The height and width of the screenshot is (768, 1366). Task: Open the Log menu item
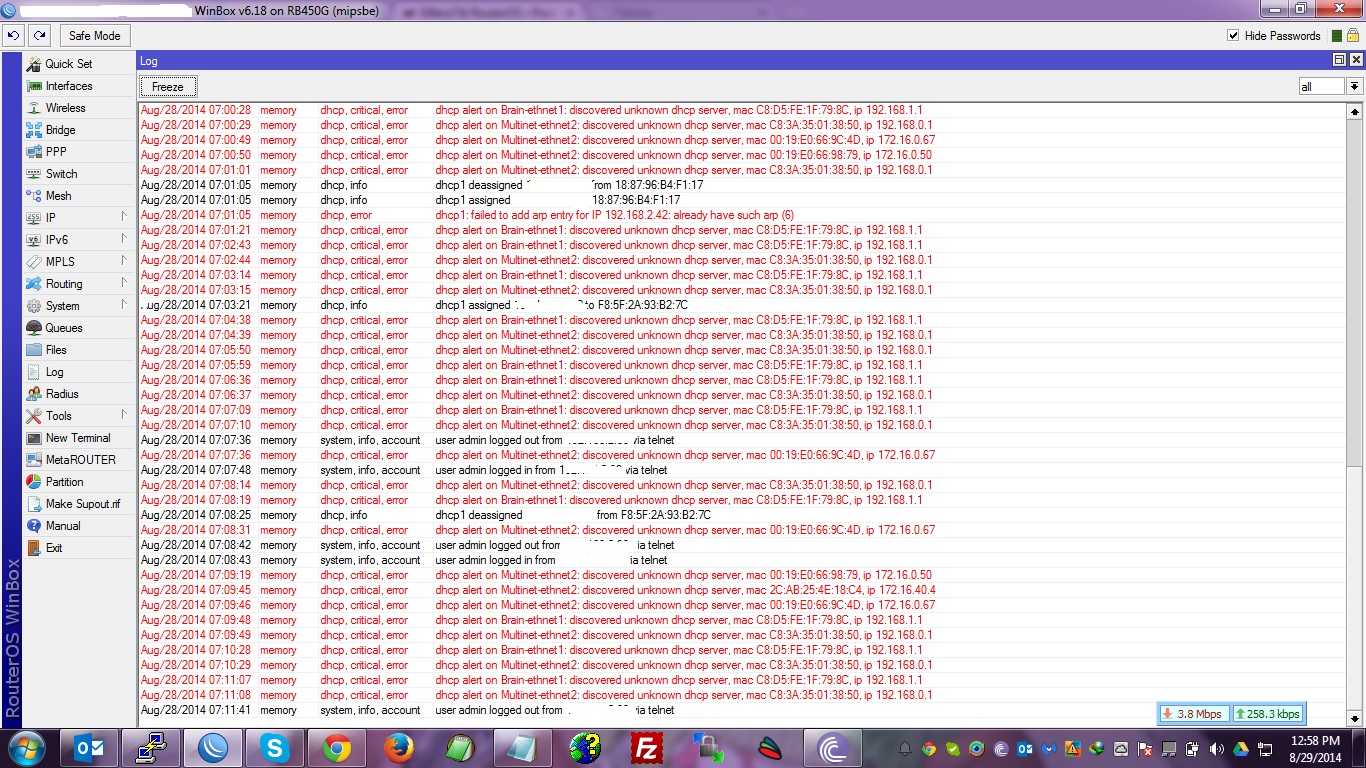point(78,371)
